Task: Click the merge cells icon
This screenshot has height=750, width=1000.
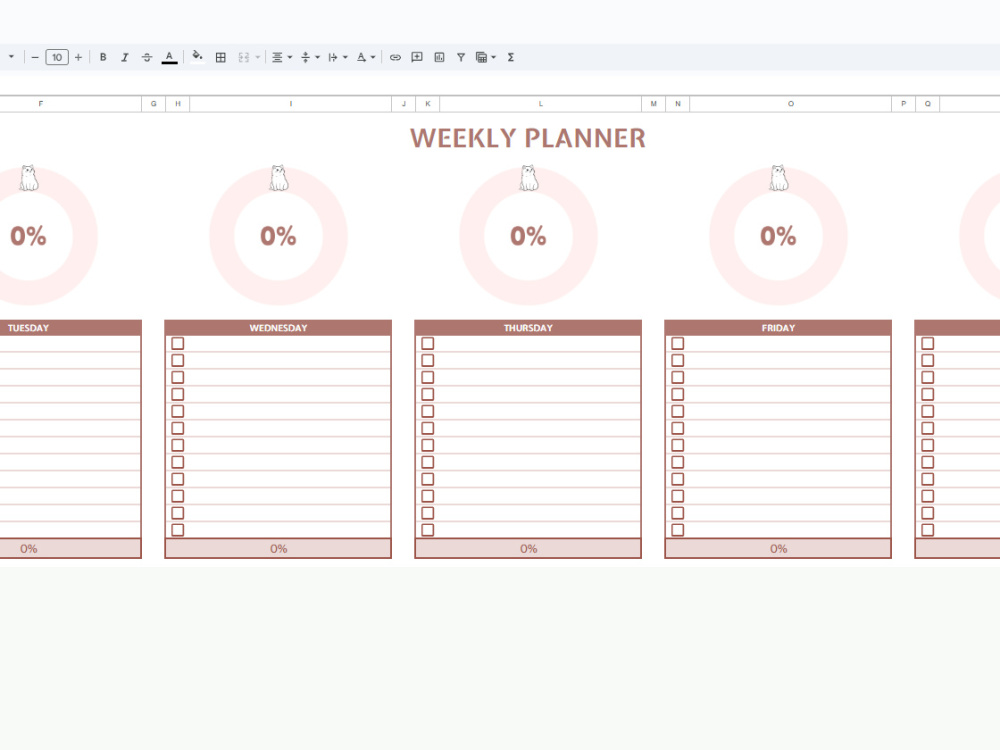Action: 244,57
